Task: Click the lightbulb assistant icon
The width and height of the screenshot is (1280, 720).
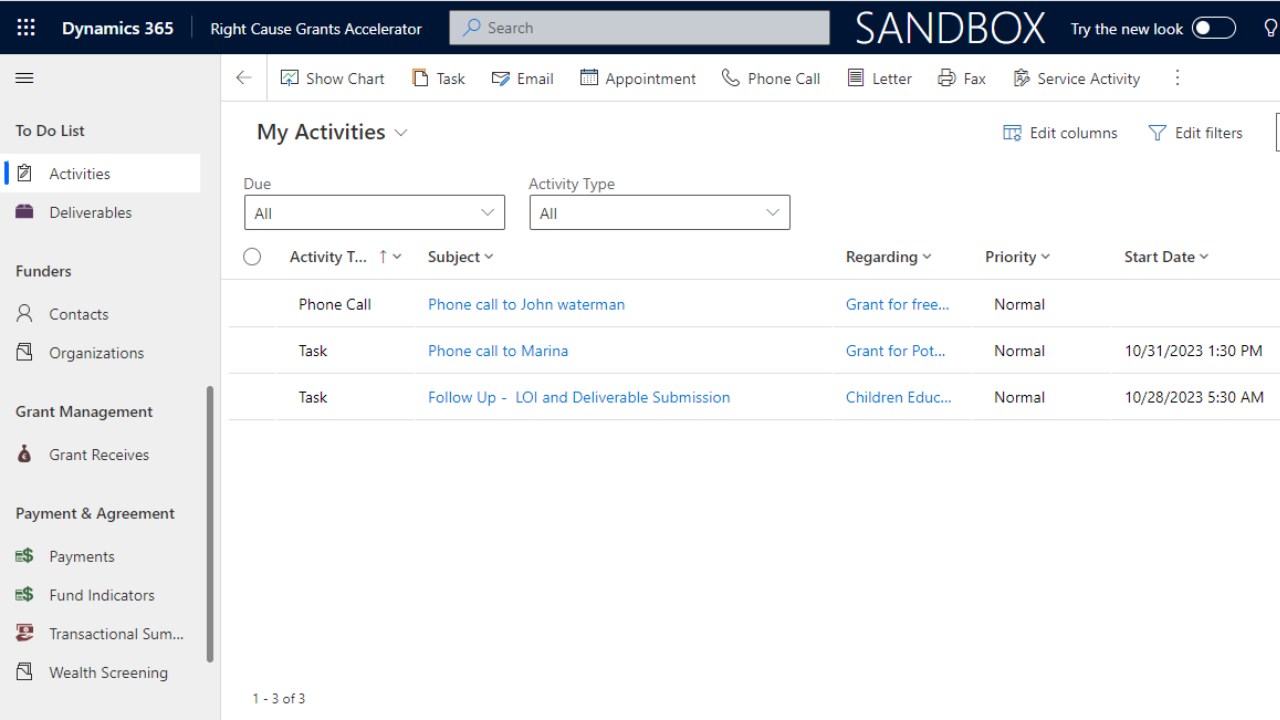Action: click(1270, 28)
